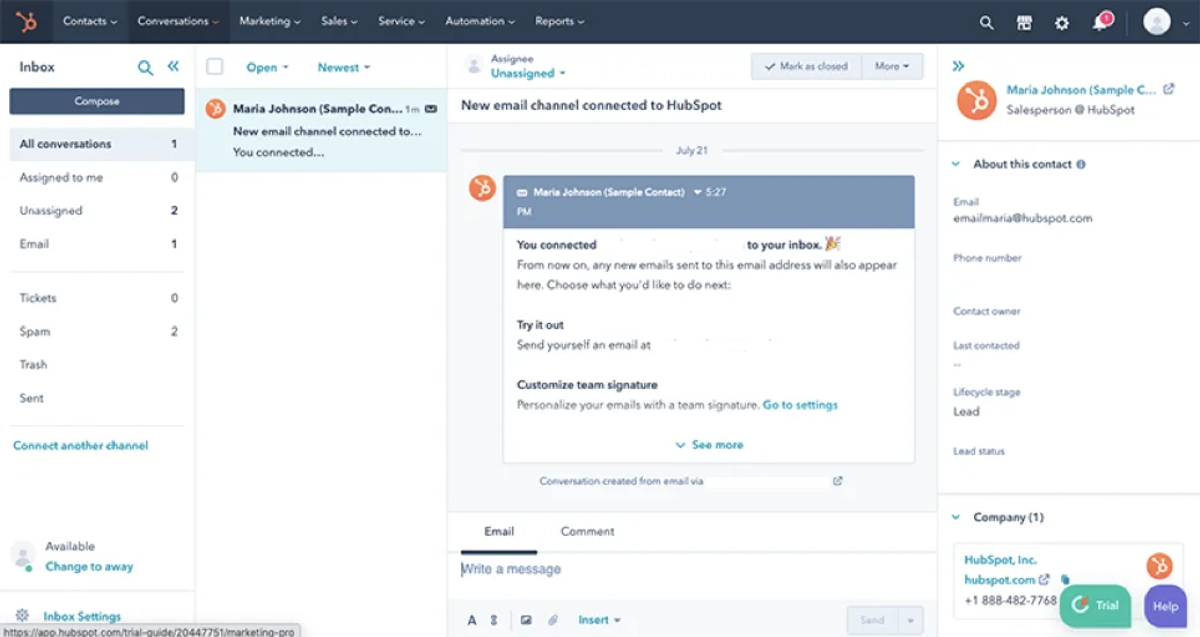Expand the sender details arrow in message header
1200x637 pixels.
698,192
